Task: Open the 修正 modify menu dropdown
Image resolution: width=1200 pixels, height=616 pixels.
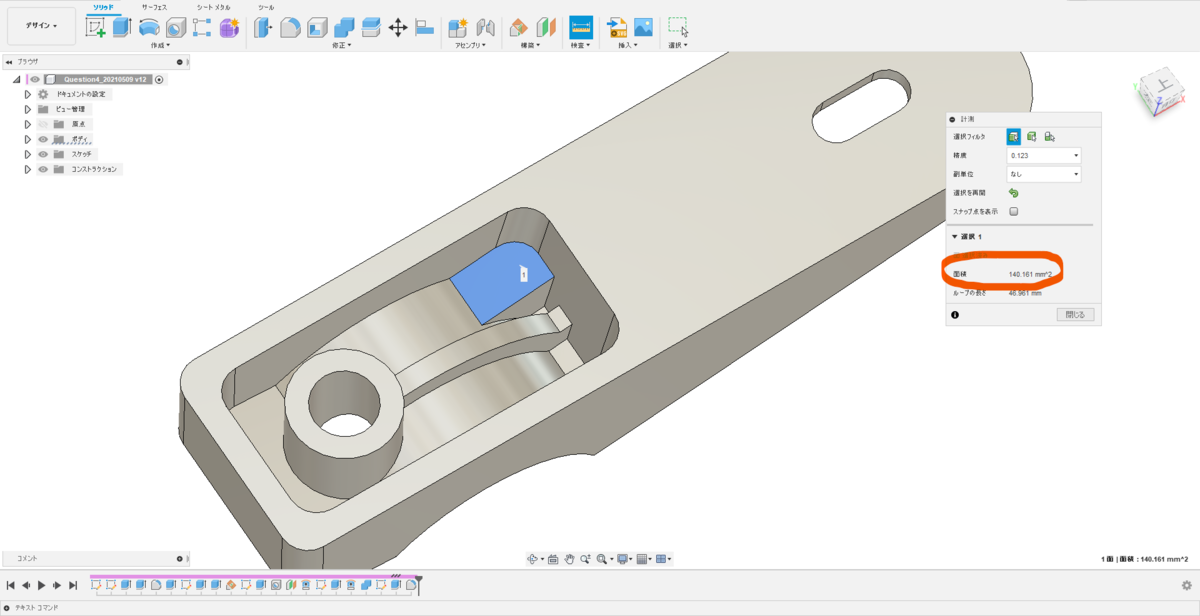Action: [344, 45]
